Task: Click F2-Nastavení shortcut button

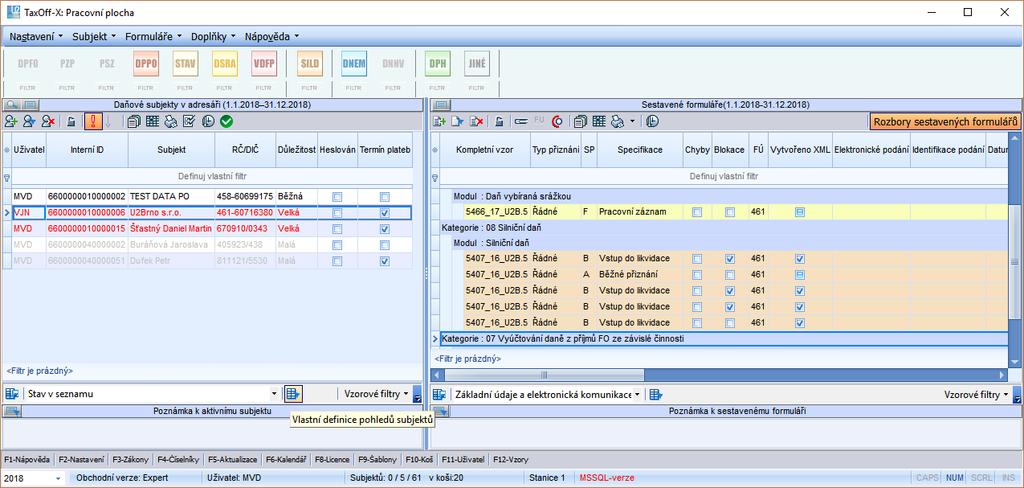Action: click(x=80, y=460)
